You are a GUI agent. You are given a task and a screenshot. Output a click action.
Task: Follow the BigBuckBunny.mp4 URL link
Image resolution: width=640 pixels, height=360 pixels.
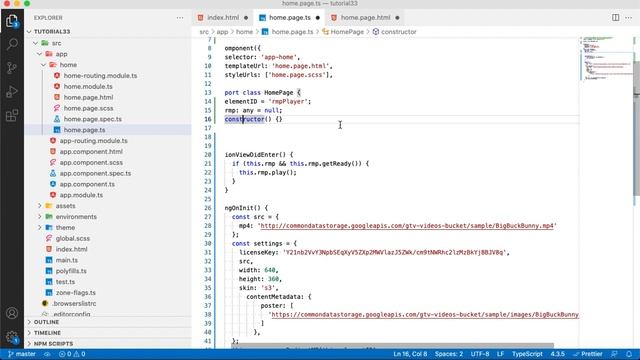tap(407, 226)
